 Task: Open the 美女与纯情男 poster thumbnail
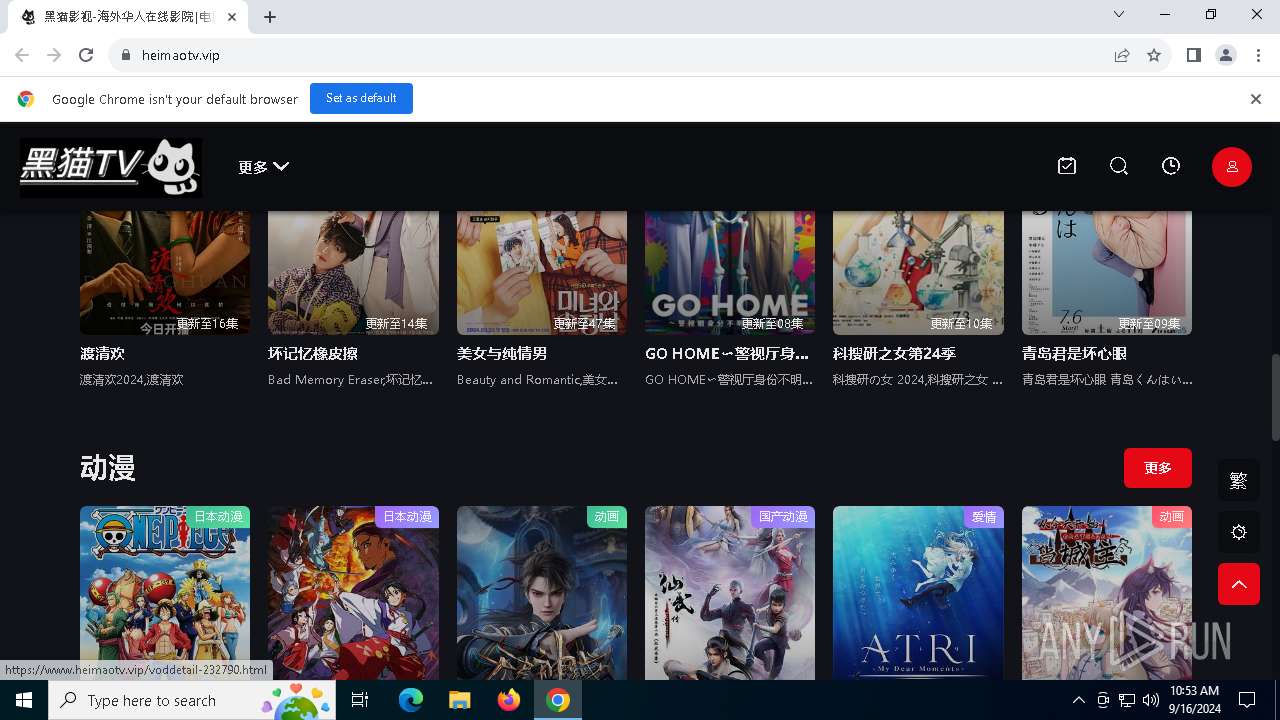pos(542,273)
